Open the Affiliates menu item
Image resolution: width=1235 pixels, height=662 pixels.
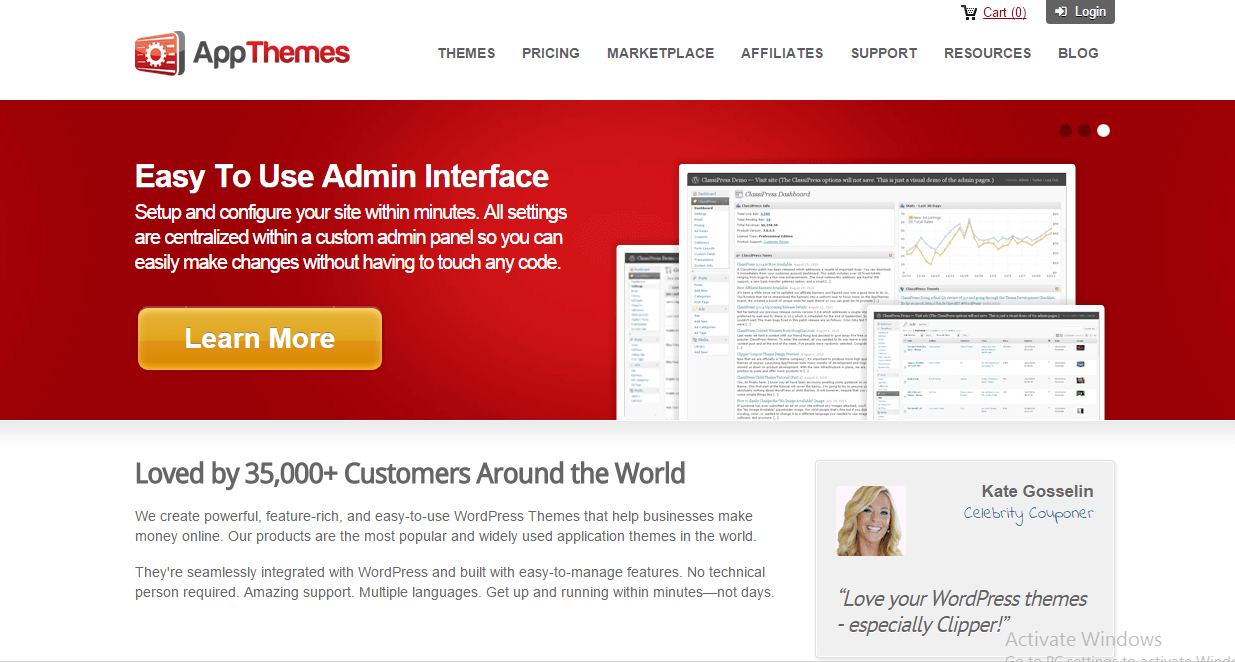tap(782, 53)
